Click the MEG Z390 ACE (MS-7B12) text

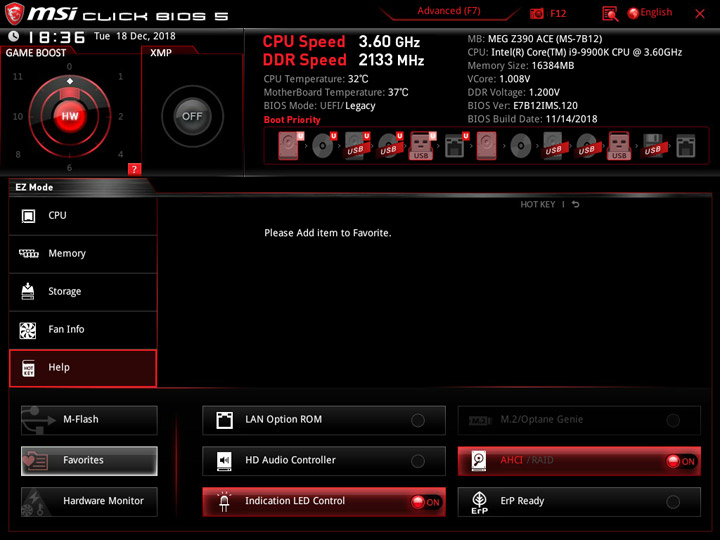tap(545, 39)
